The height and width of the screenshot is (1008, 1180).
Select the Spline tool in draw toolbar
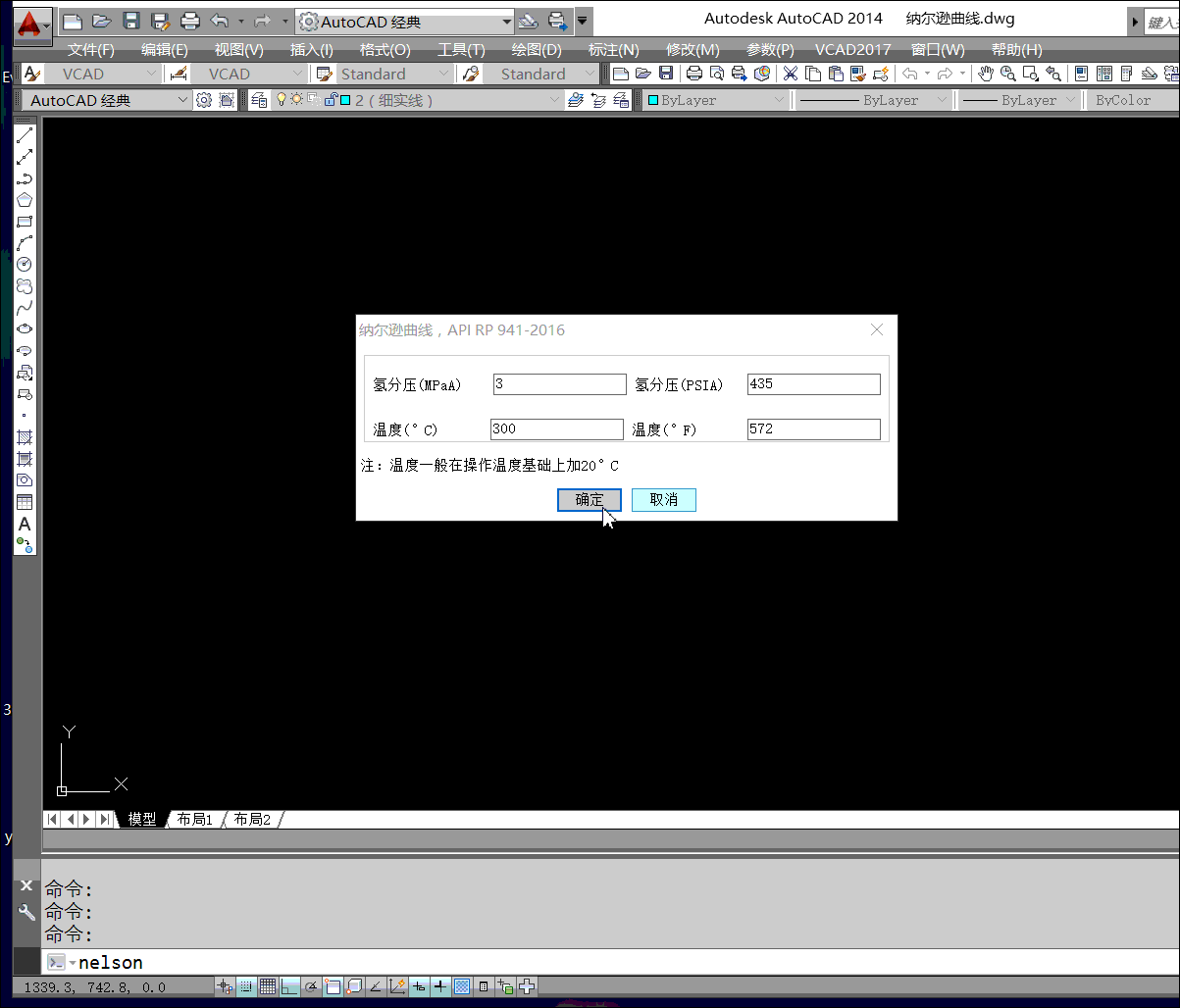(25, 307)
